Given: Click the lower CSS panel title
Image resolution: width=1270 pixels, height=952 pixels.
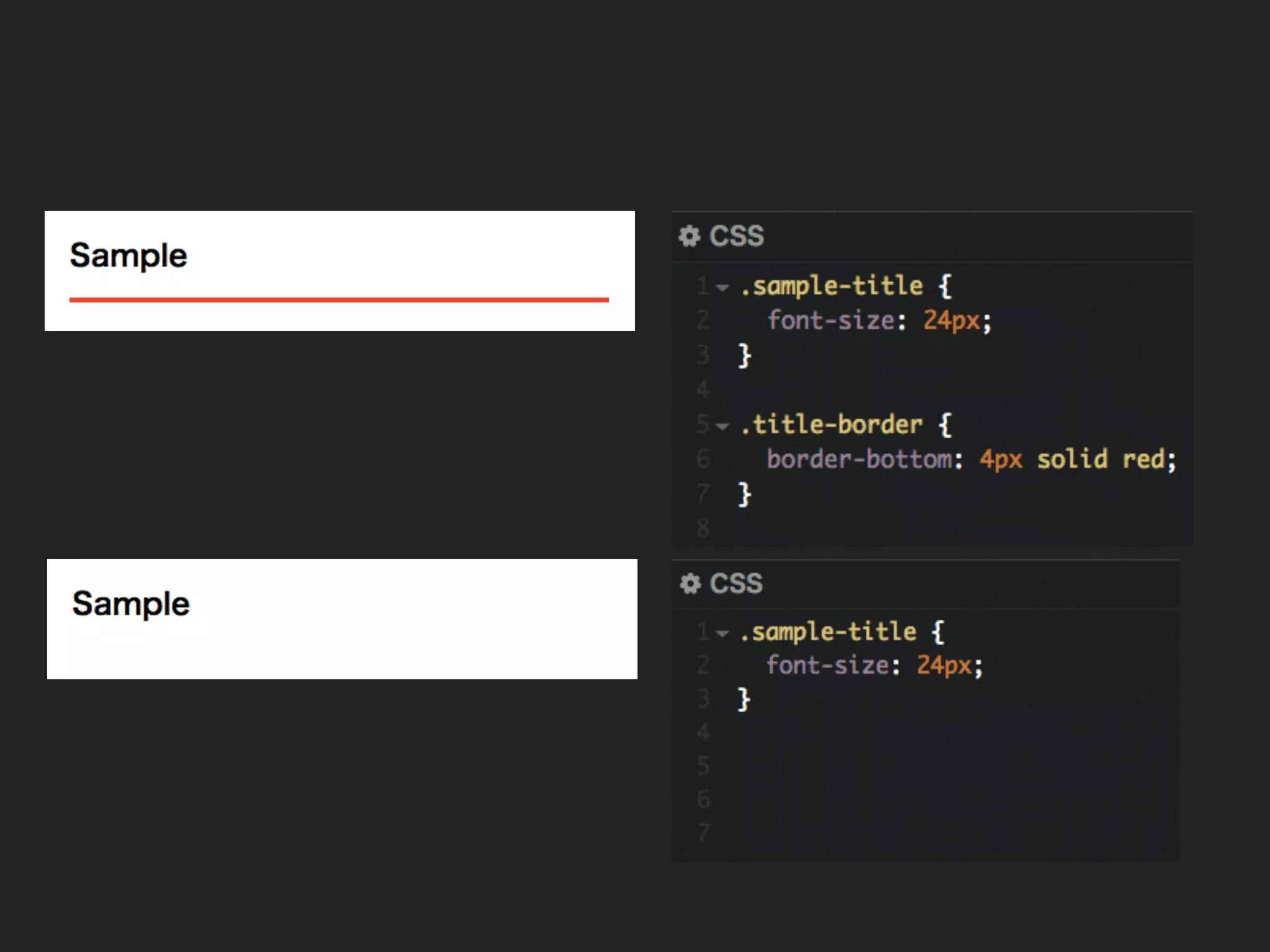Looking at the screenshot, I should 736,584.
